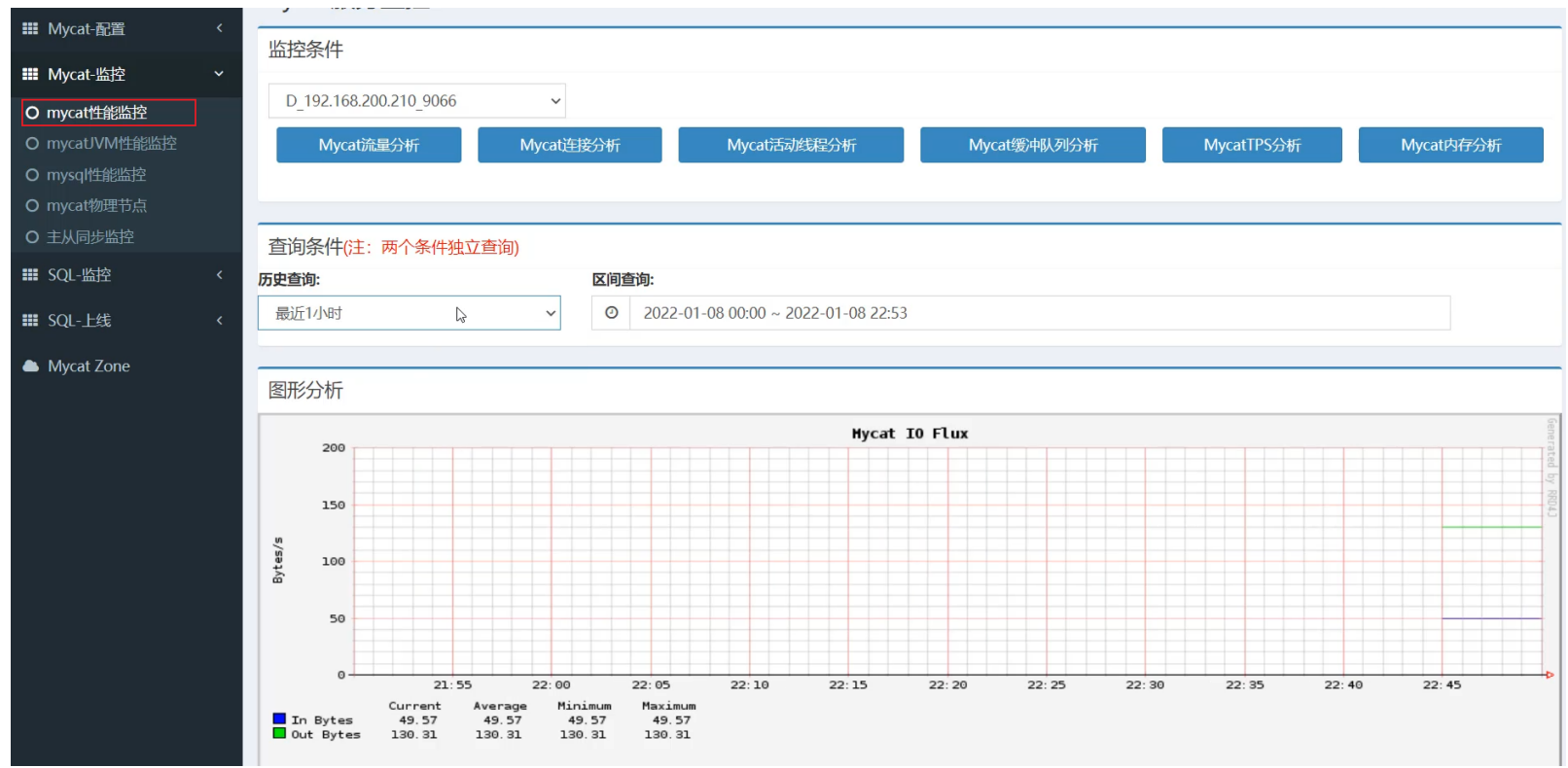Click the circle icon beside 主从同步监控
This screenshot has height=768, width=1568.
point(32,237)
